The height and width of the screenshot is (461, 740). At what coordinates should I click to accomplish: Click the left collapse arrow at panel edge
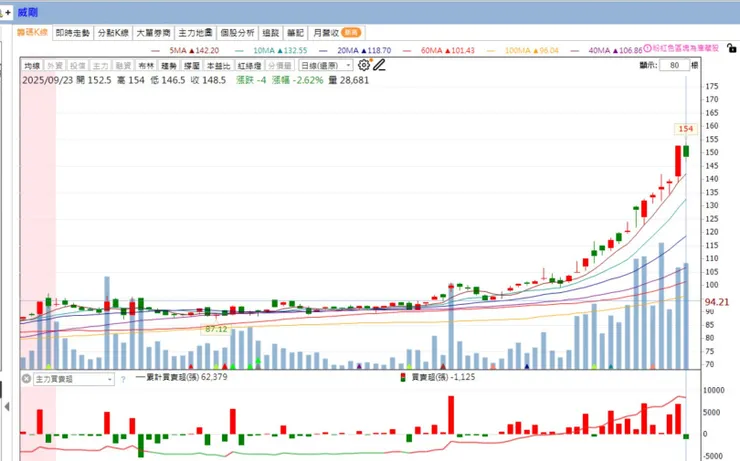coord(7,406)
